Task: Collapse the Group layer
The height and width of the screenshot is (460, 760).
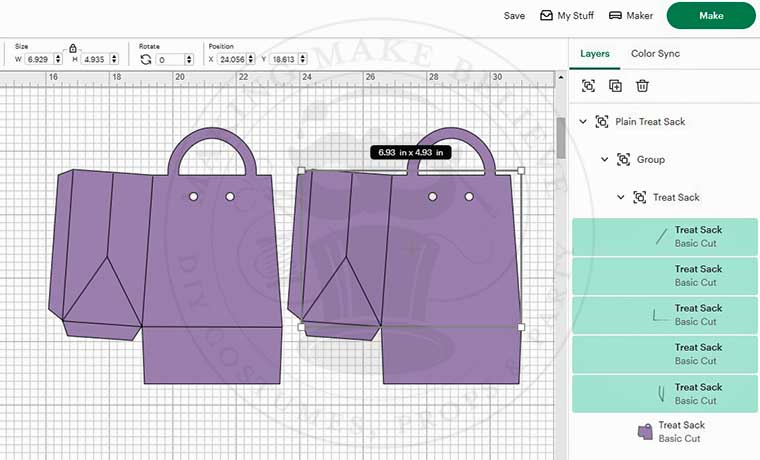Action: click(604, 160)
